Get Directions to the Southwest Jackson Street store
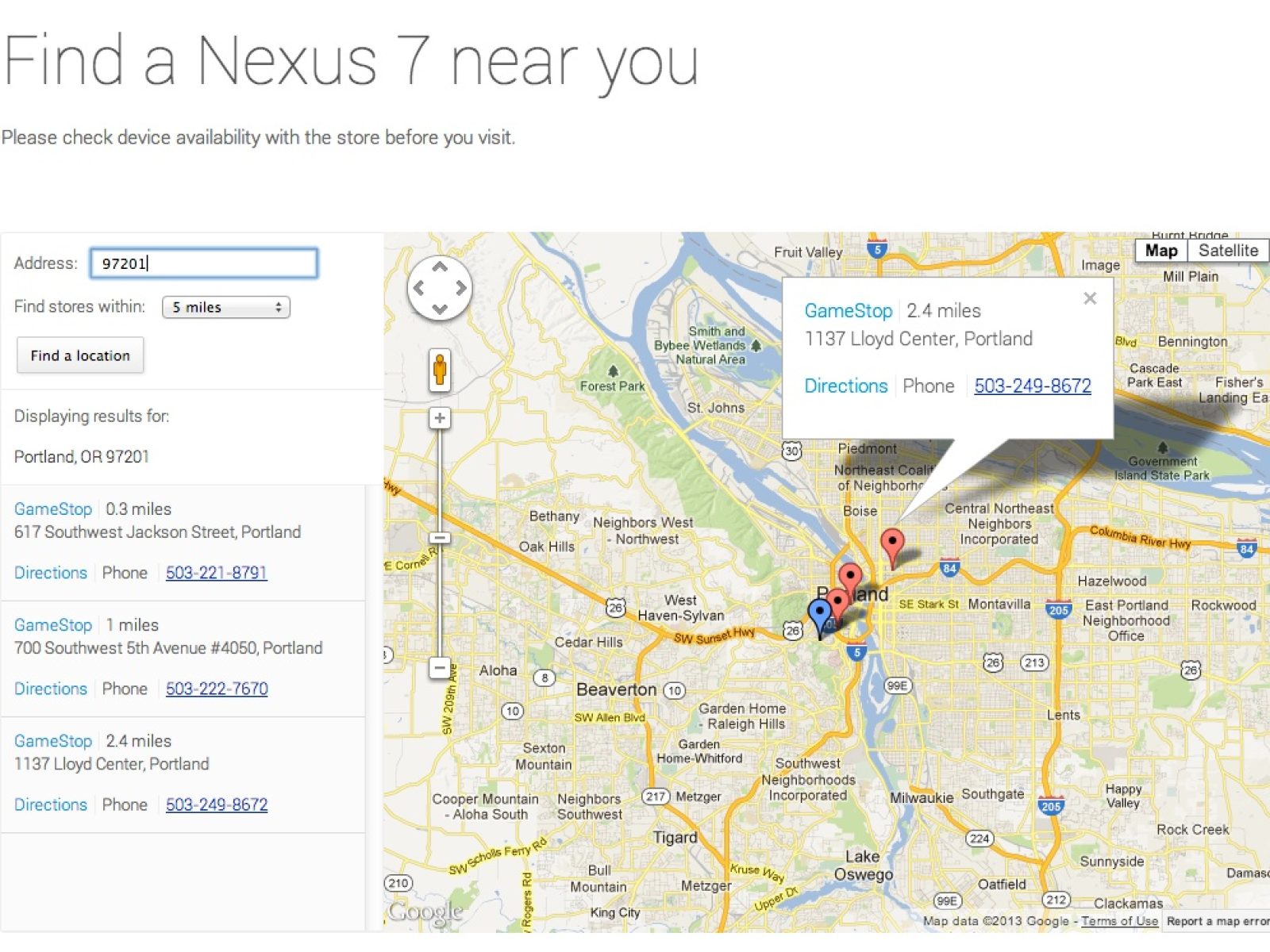This screenshot has width=1270, height=952. (x=51, y=573)
